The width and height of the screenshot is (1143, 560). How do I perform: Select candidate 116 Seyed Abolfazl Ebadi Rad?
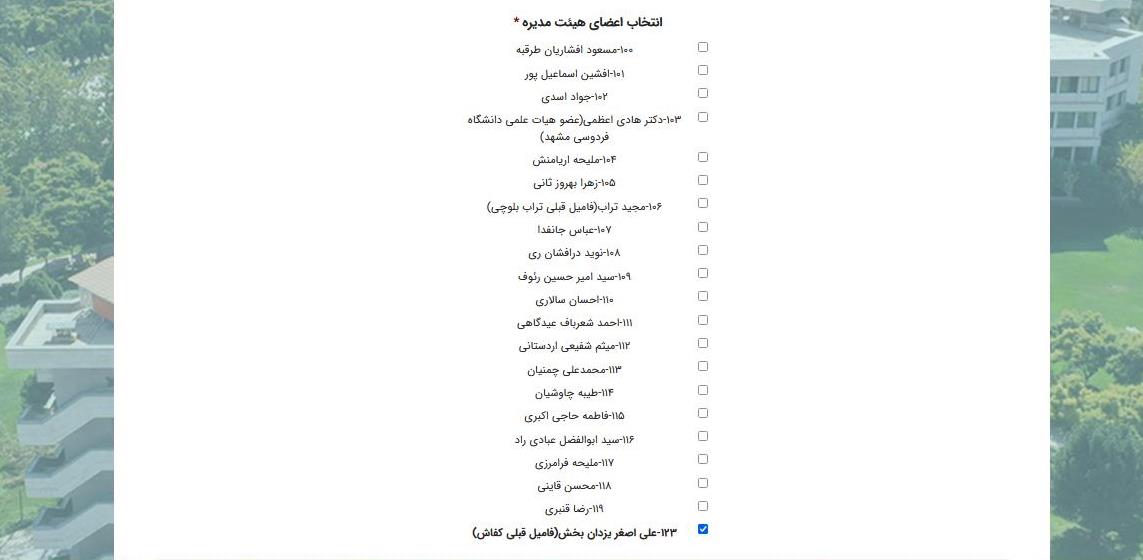[x=703, y=436]
